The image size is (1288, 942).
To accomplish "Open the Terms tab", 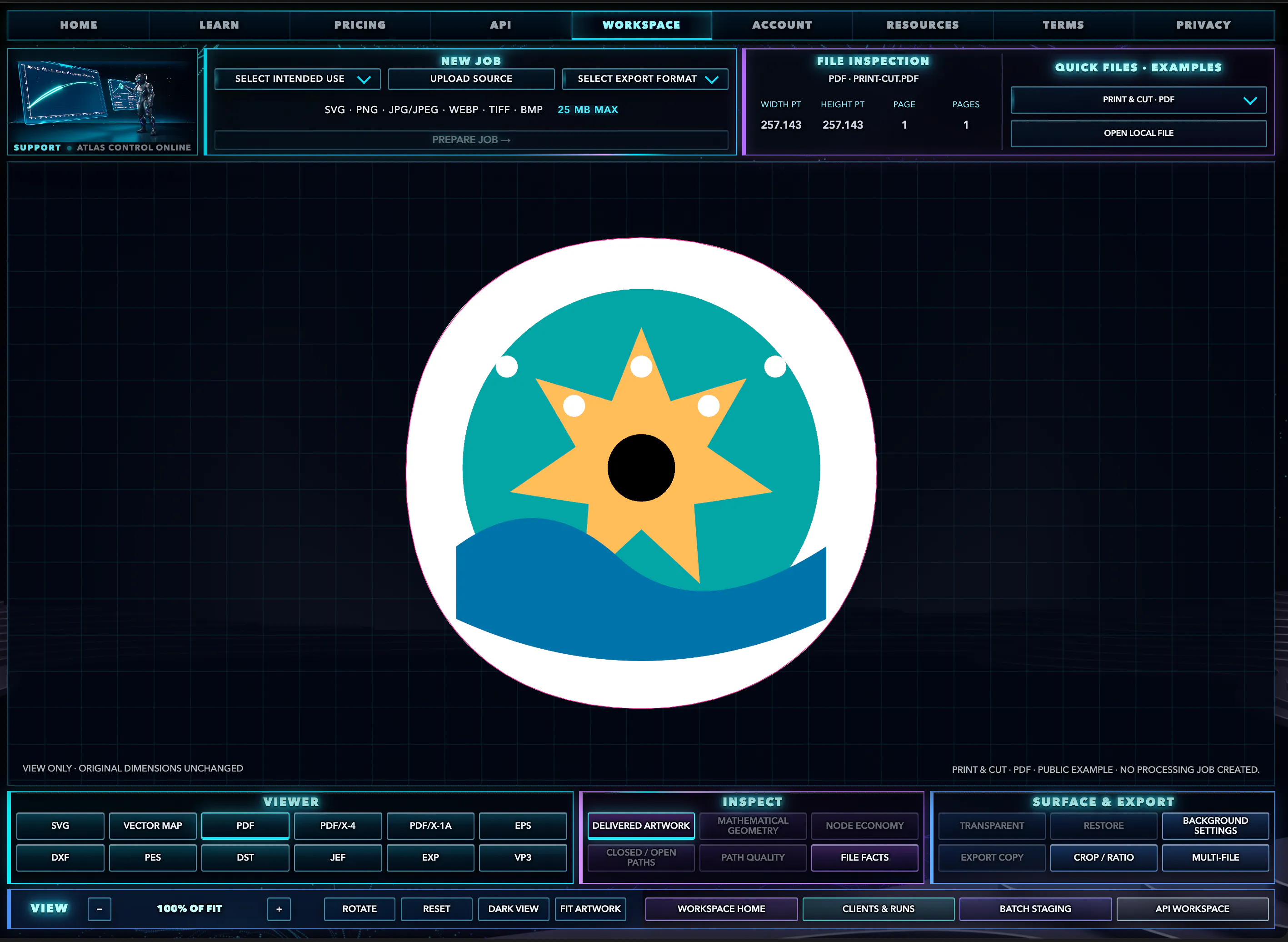I will click(x=1063, y=25).
